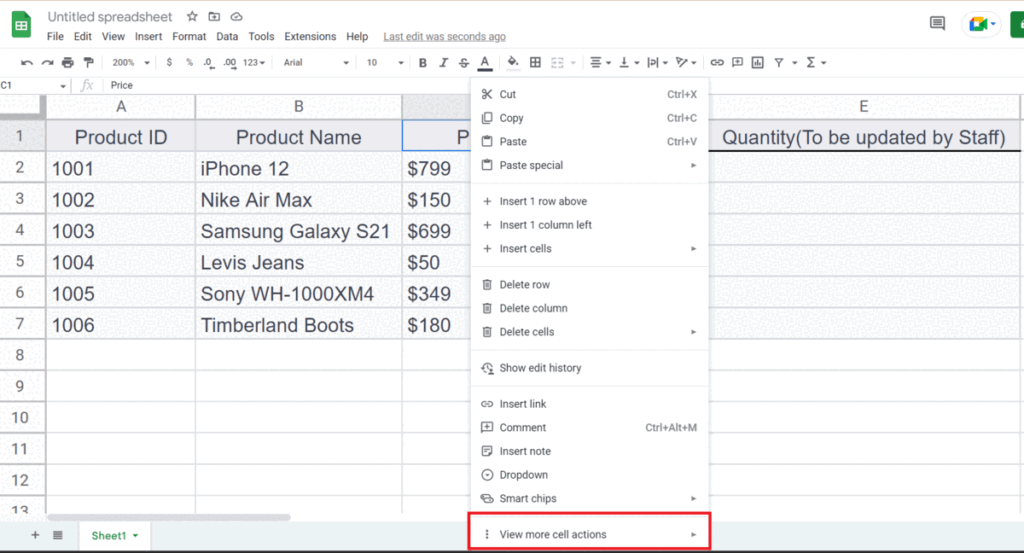
Task: Expand Paste special submenu
Action: (x=589, y=165)
